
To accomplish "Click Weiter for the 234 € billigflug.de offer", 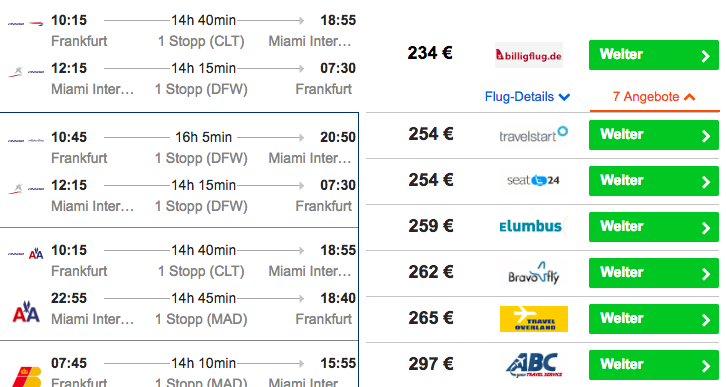I will pyautogui.click(x=654, y=55).
